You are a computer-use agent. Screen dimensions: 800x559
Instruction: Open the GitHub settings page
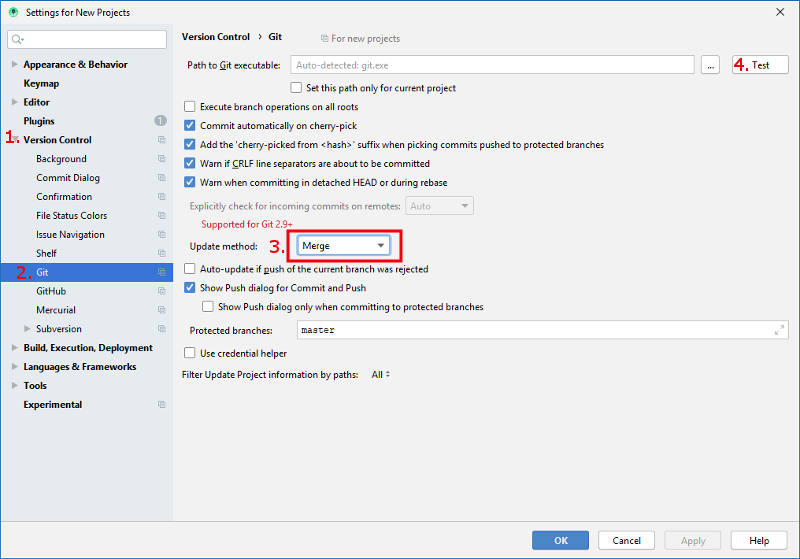click(51, 291)
